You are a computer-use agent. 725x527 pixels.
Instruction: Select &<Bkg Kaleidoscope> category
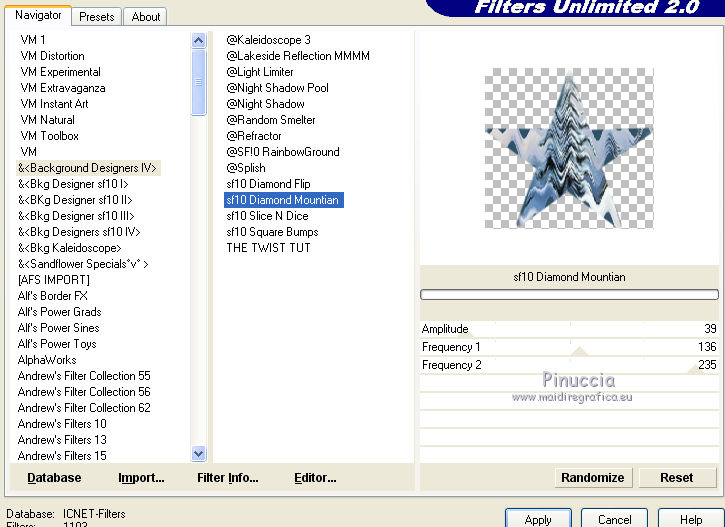tap(69, 248)
